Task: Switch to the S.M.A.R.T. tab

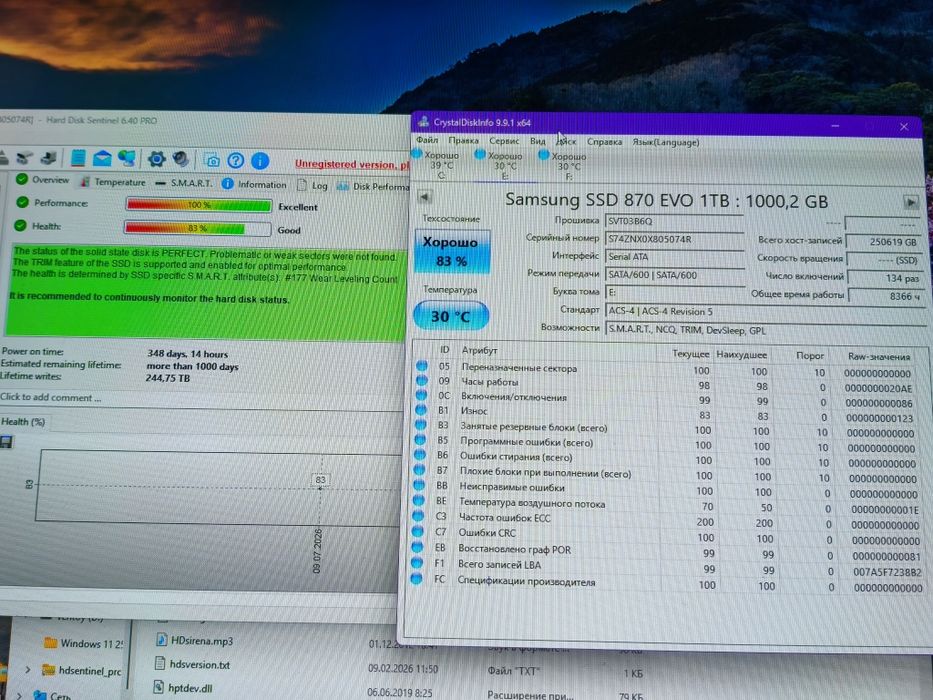Action: (183, 183)
